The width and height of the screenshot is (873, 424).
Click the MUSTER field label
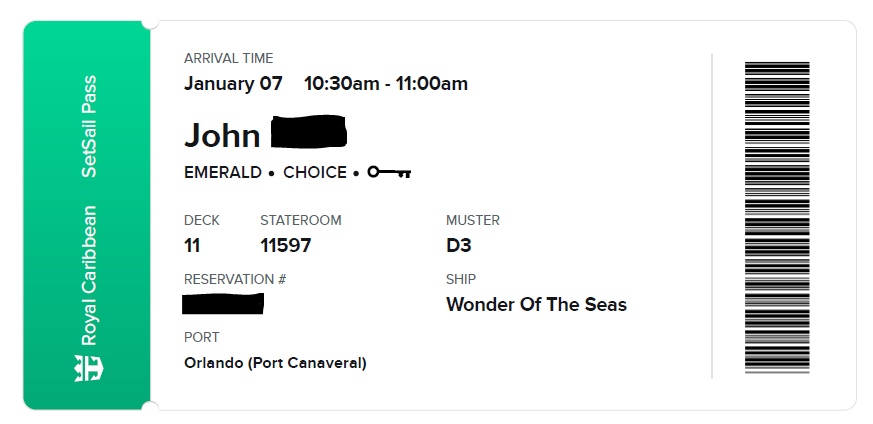click(x=472, y=220)
